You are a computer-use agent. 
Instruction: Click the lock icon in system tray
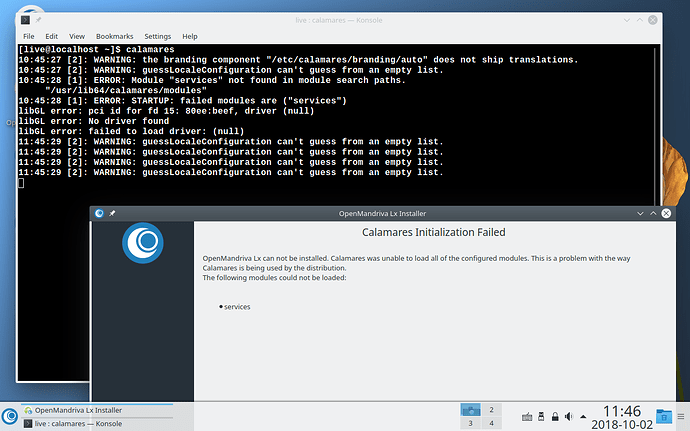click(555, 416)
